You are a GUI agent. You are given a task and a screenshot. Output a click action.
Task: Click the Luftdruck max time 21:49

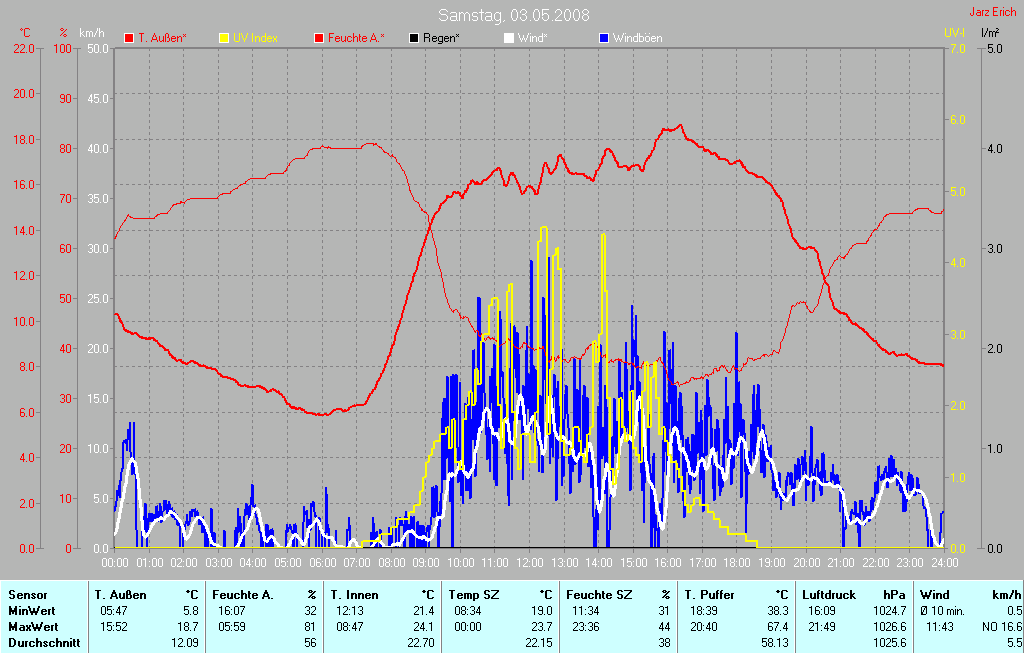click(x=822, y=627)
